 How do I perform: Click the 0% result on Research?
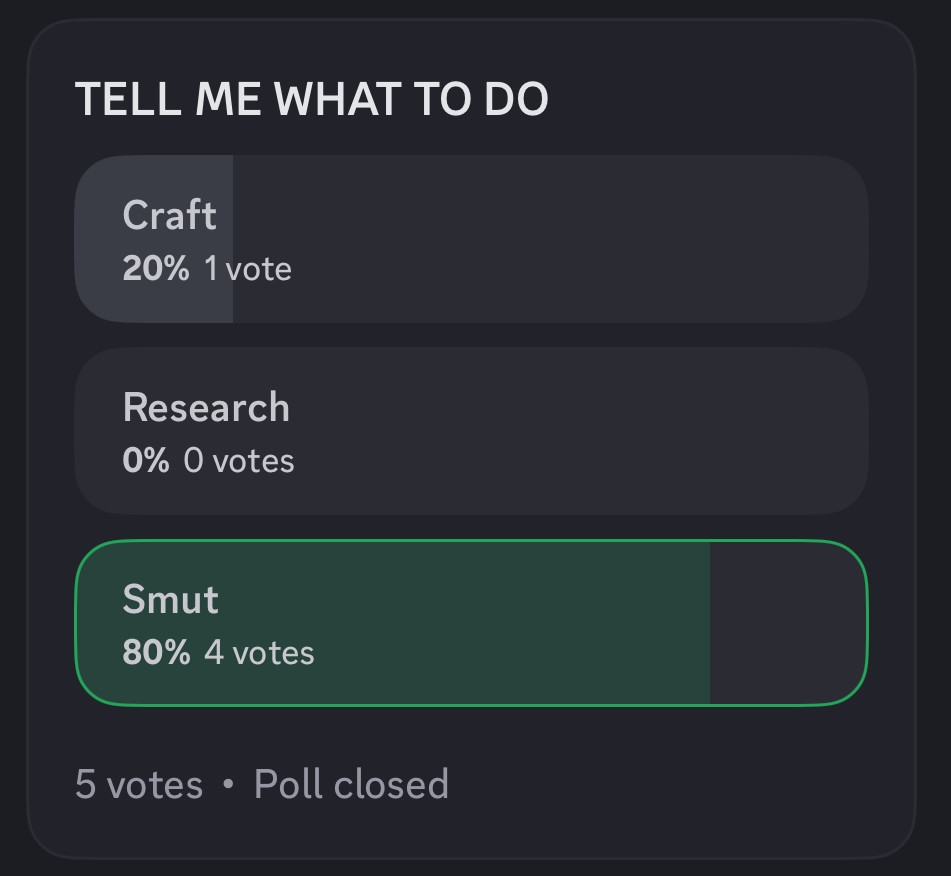coord(146,460)
